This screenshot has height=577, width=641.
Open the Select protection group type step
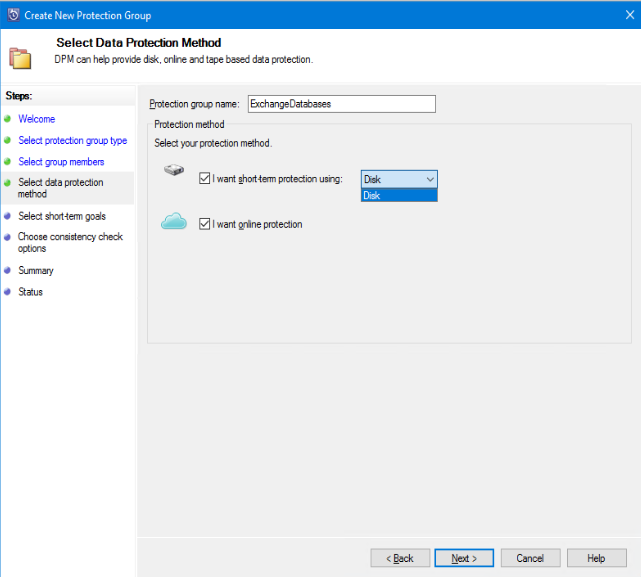pyautogui.click(x=73, y=140)
